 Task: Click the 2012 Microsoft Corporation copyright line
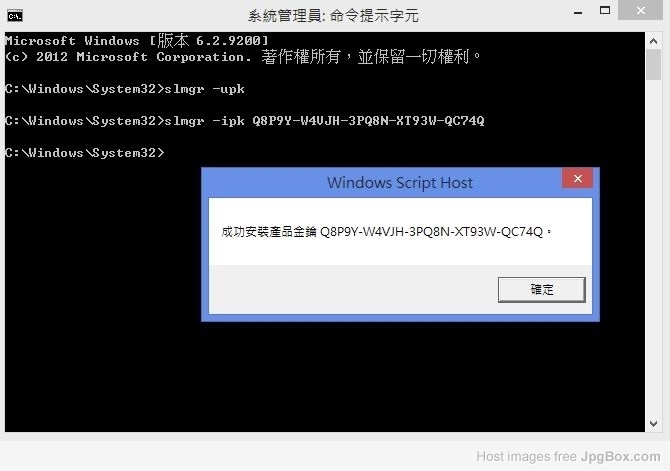point(243,57)
